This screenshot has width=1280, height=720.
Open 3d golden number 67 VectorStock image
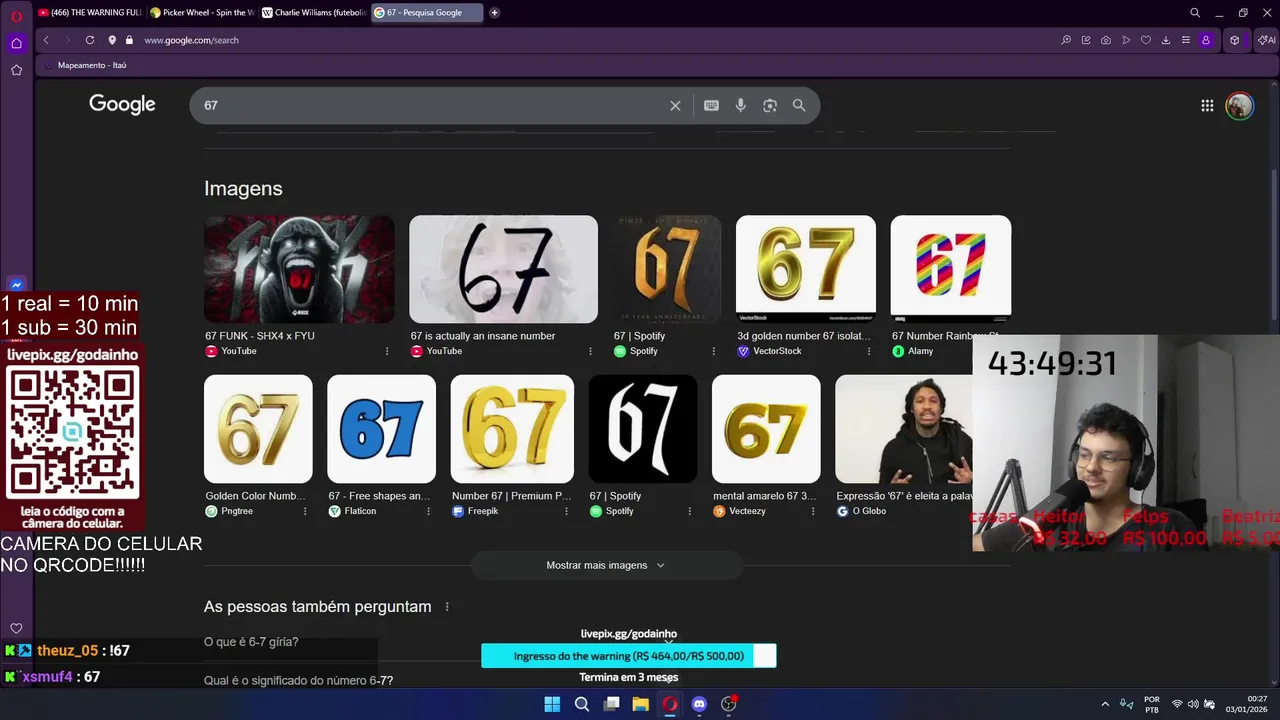806,269
